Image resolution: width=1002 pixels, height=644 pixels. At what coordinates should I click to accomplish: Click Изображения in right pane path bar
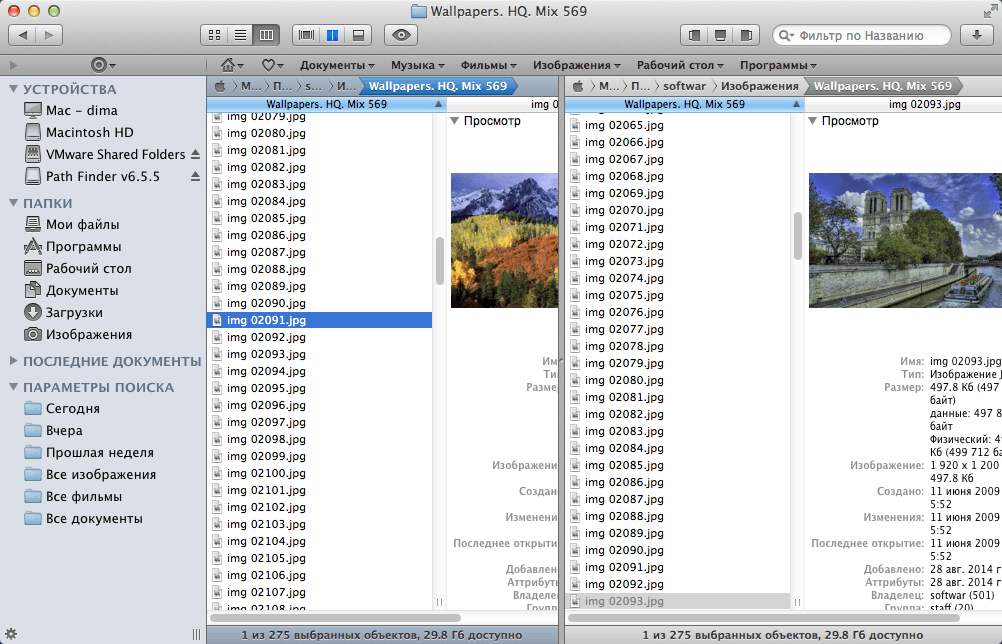click(759, 86)
